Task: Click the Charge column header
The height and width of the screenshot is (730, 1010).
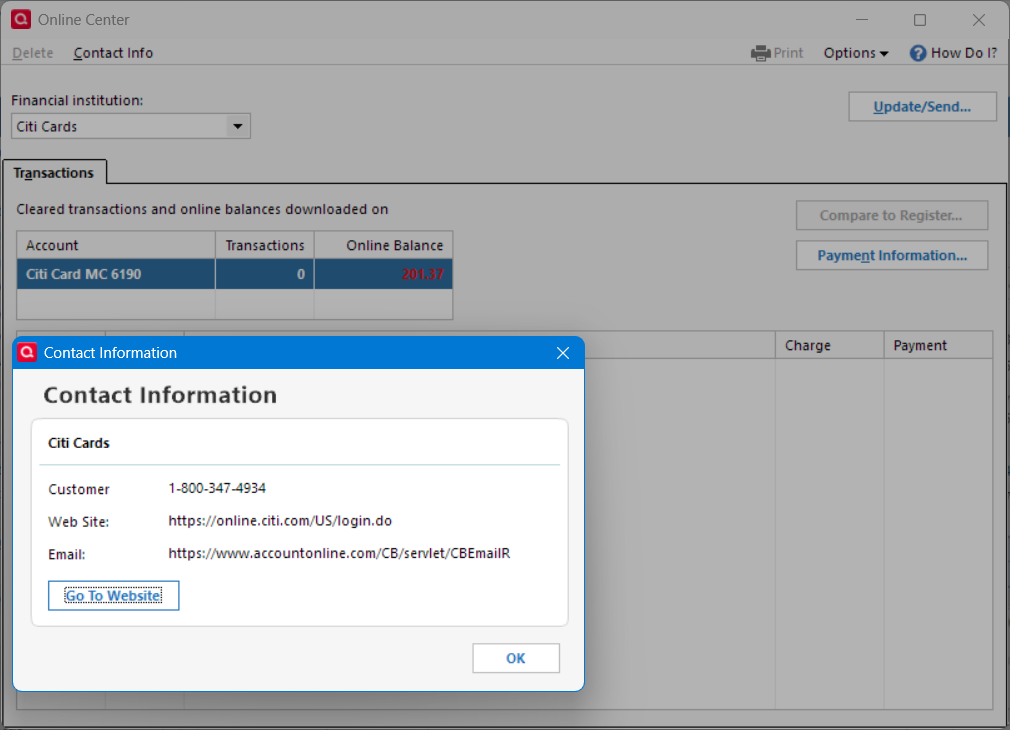Action: click(830, 345)
